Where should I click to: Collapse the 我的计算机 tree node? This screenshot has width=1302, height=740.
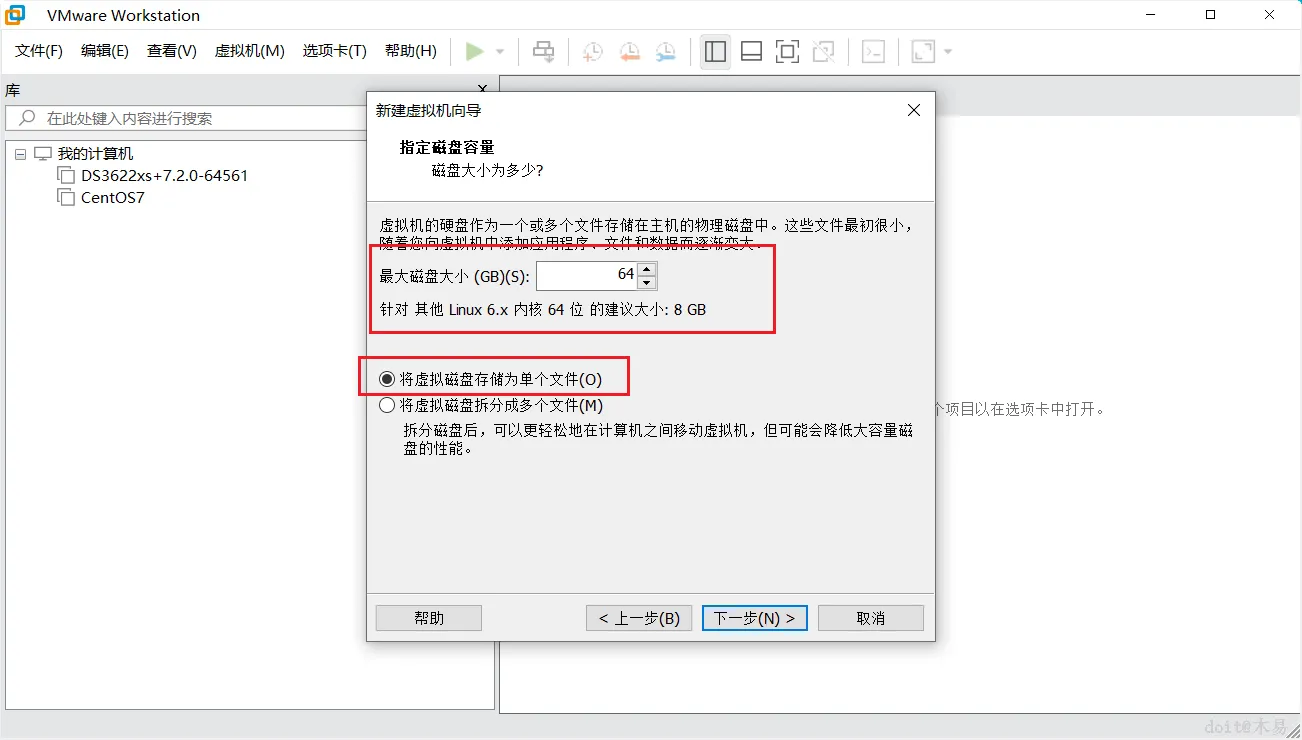(x=19, y=153)
